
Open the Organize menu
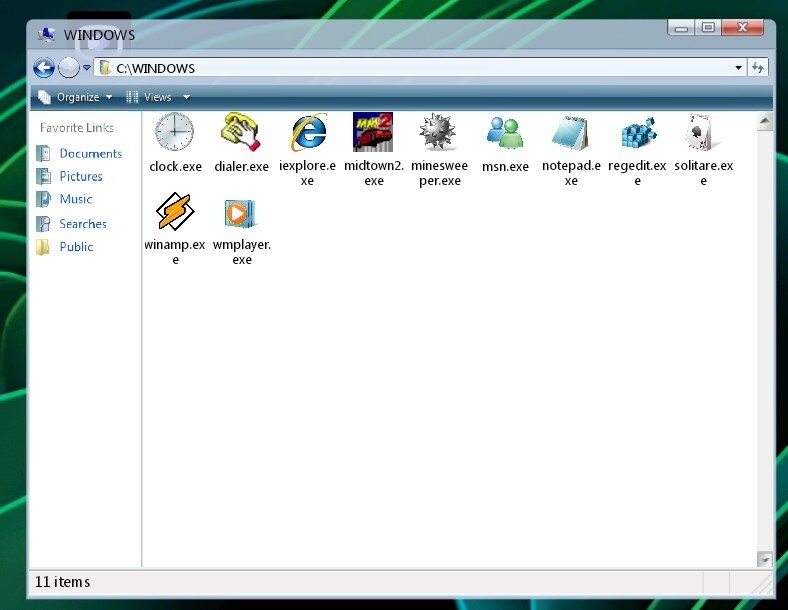[x=75, y=97]
